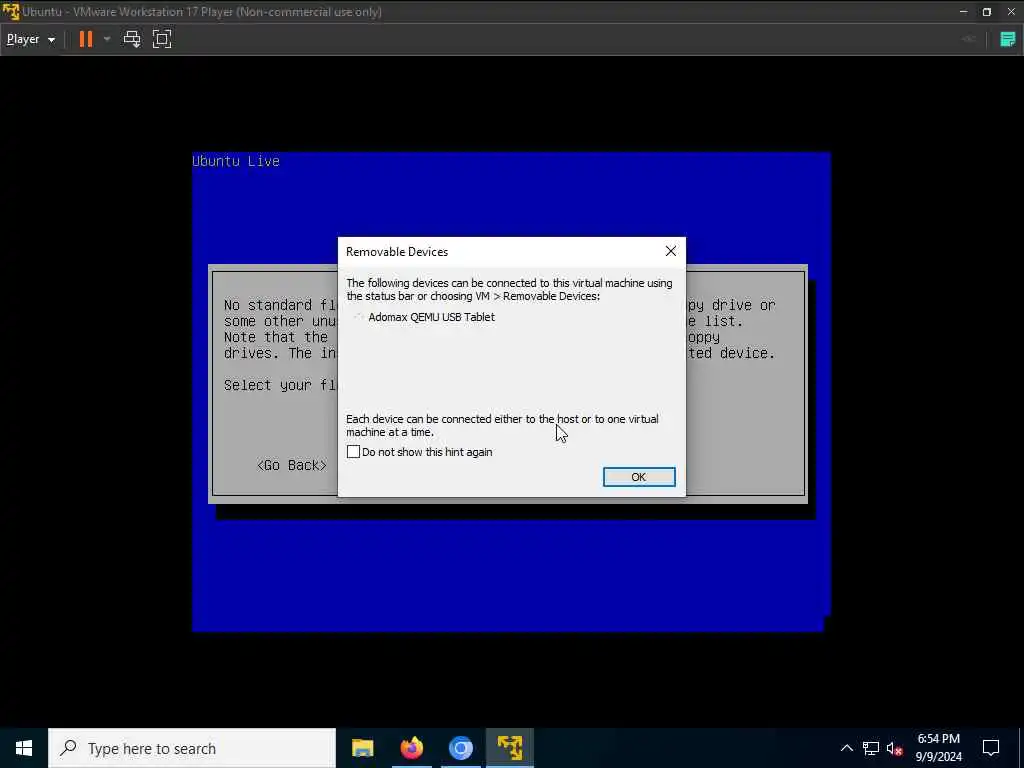This screenshot has width=1024, height=768.
Task: Expand the power options dropdown arrow
Action: pyautogui.click(x=107, y=39)
